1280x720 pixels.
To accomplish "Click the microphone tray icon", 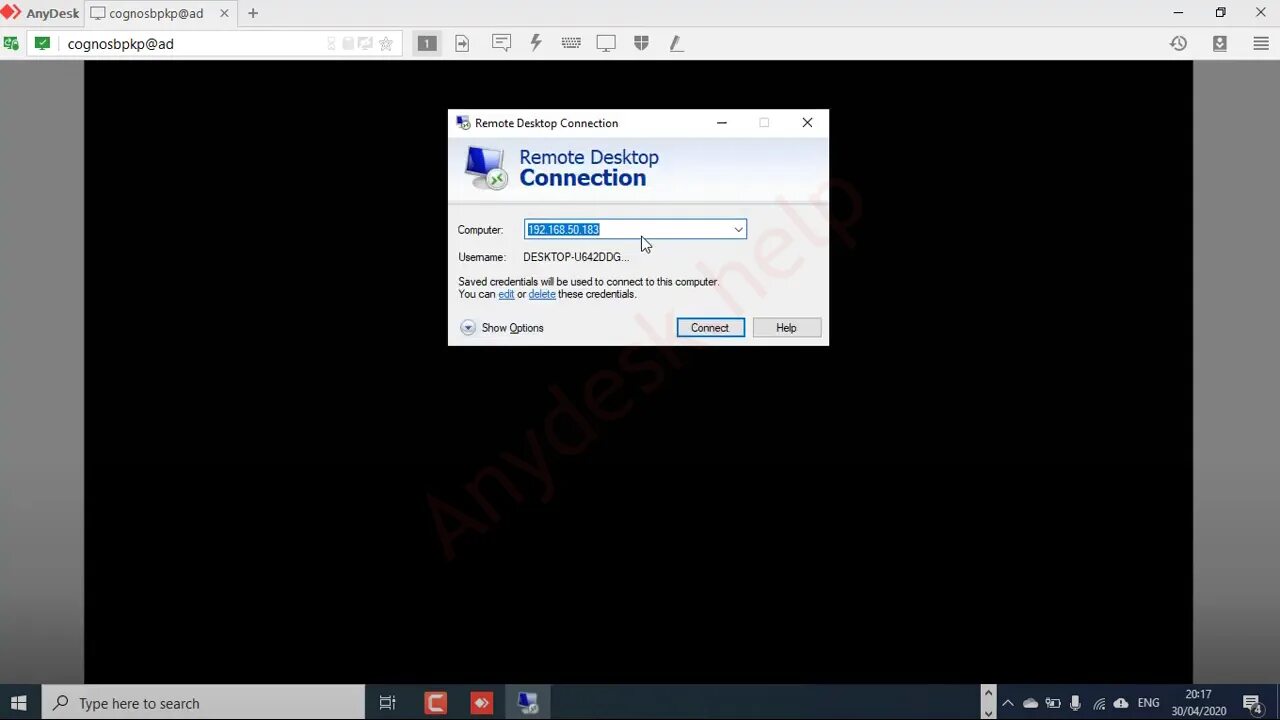I will [1075, 703].
